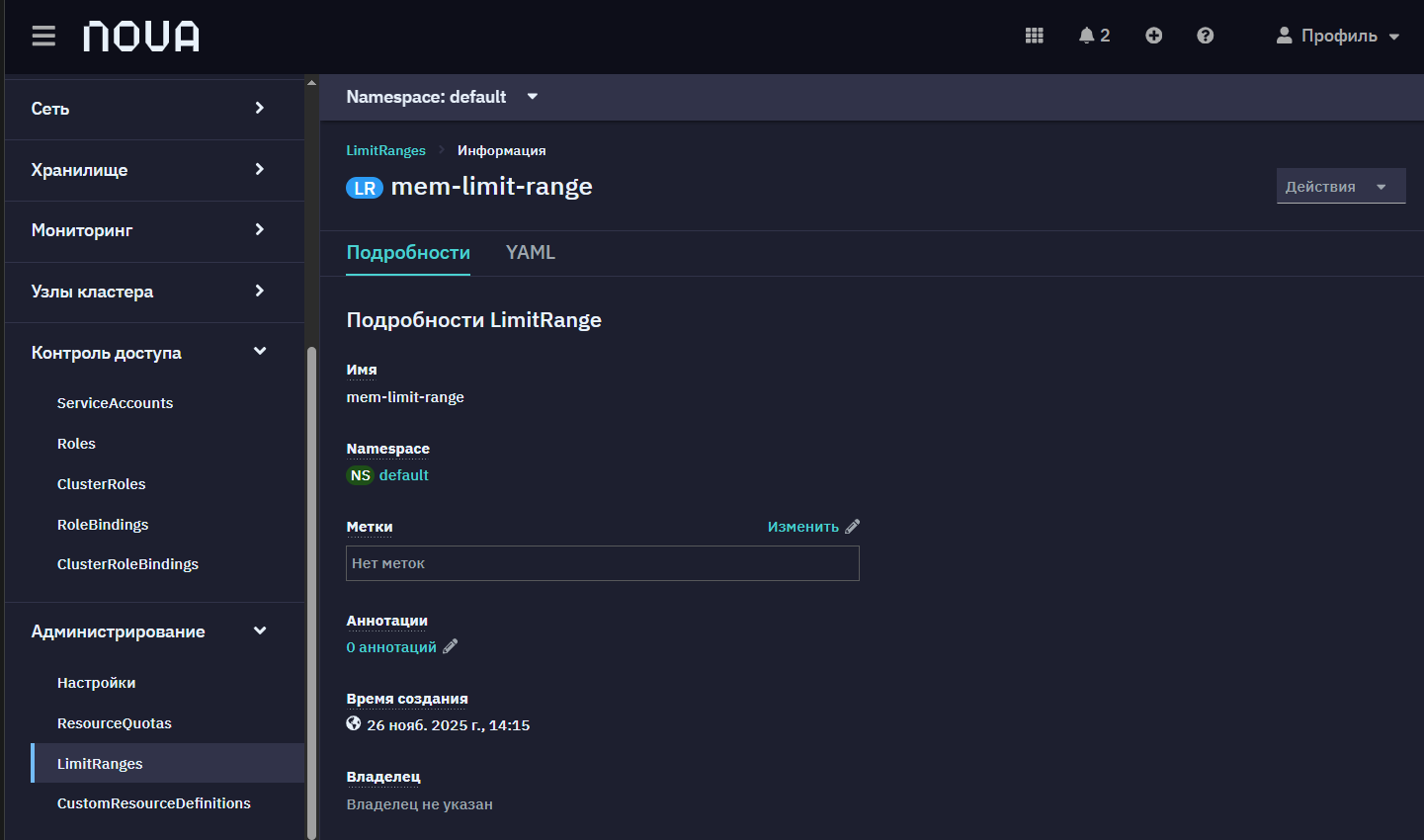Select LimitRanges in sidebar
1424x840 pixels.
168,763
